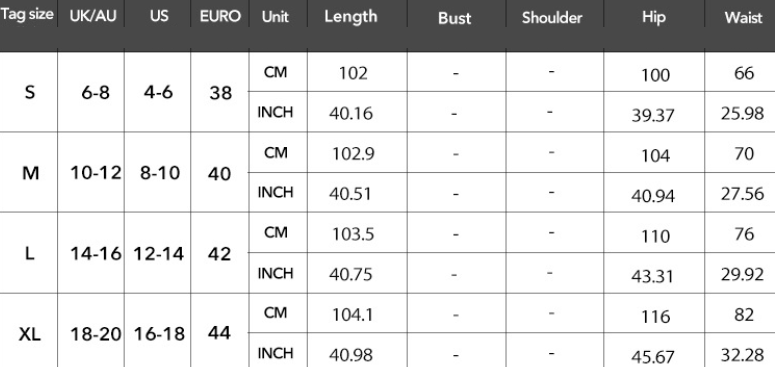Click the Bust column header
Viewport: 775px width, 367px height.
coord(454,18)
